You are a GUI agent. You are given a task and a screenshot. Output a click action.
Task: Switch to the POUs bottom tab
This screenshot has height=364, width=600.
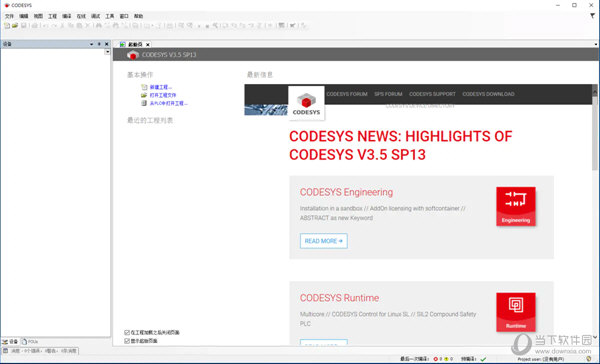pyautogui.click(x=30, y=341)
